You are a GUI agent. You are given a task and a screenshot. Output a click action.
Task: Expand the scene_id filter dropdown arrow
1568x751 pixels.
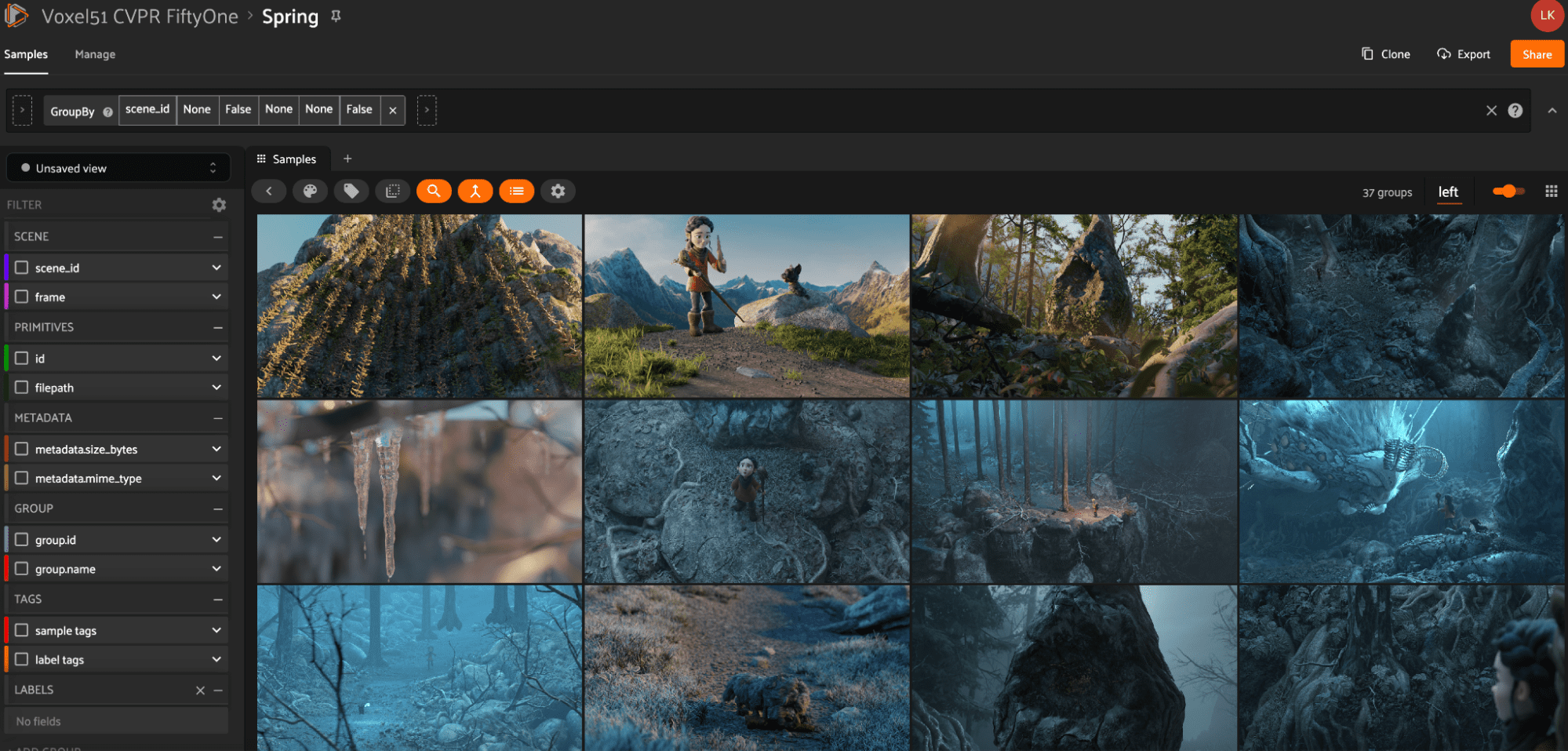[216, 268]
